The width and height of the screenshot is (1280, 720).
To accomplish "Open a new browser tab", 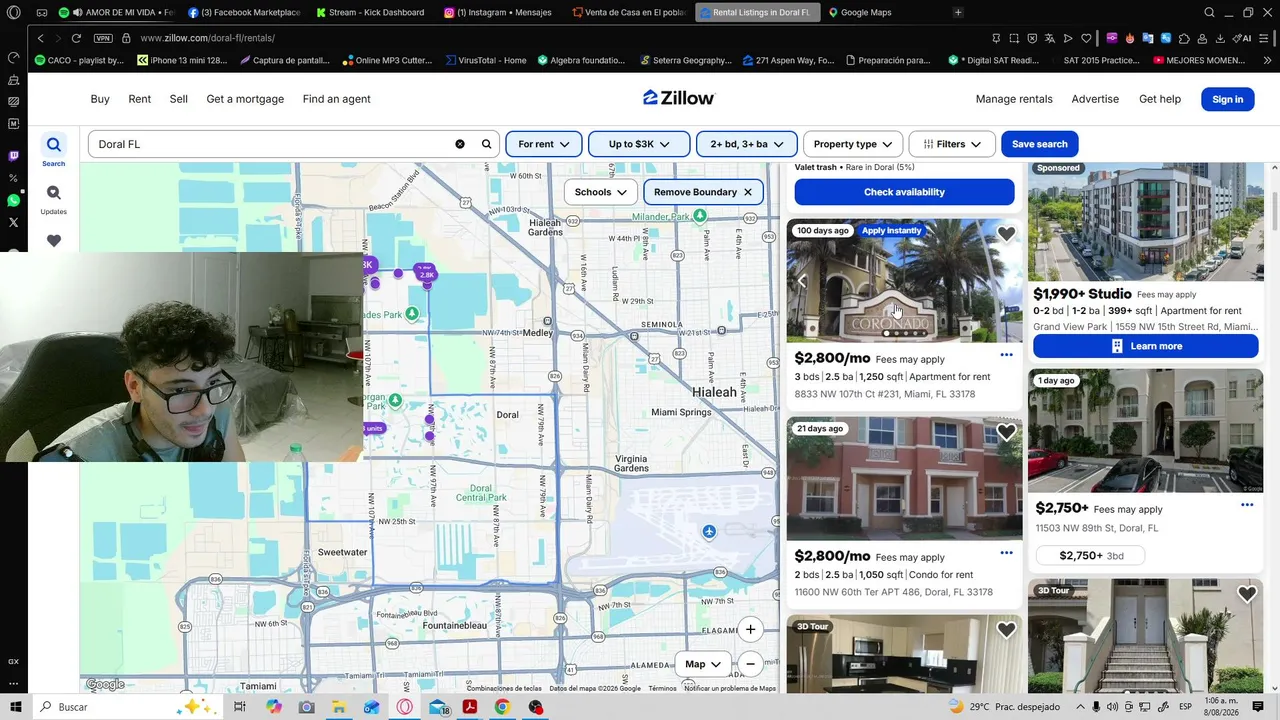I will (x=958, y=12).
